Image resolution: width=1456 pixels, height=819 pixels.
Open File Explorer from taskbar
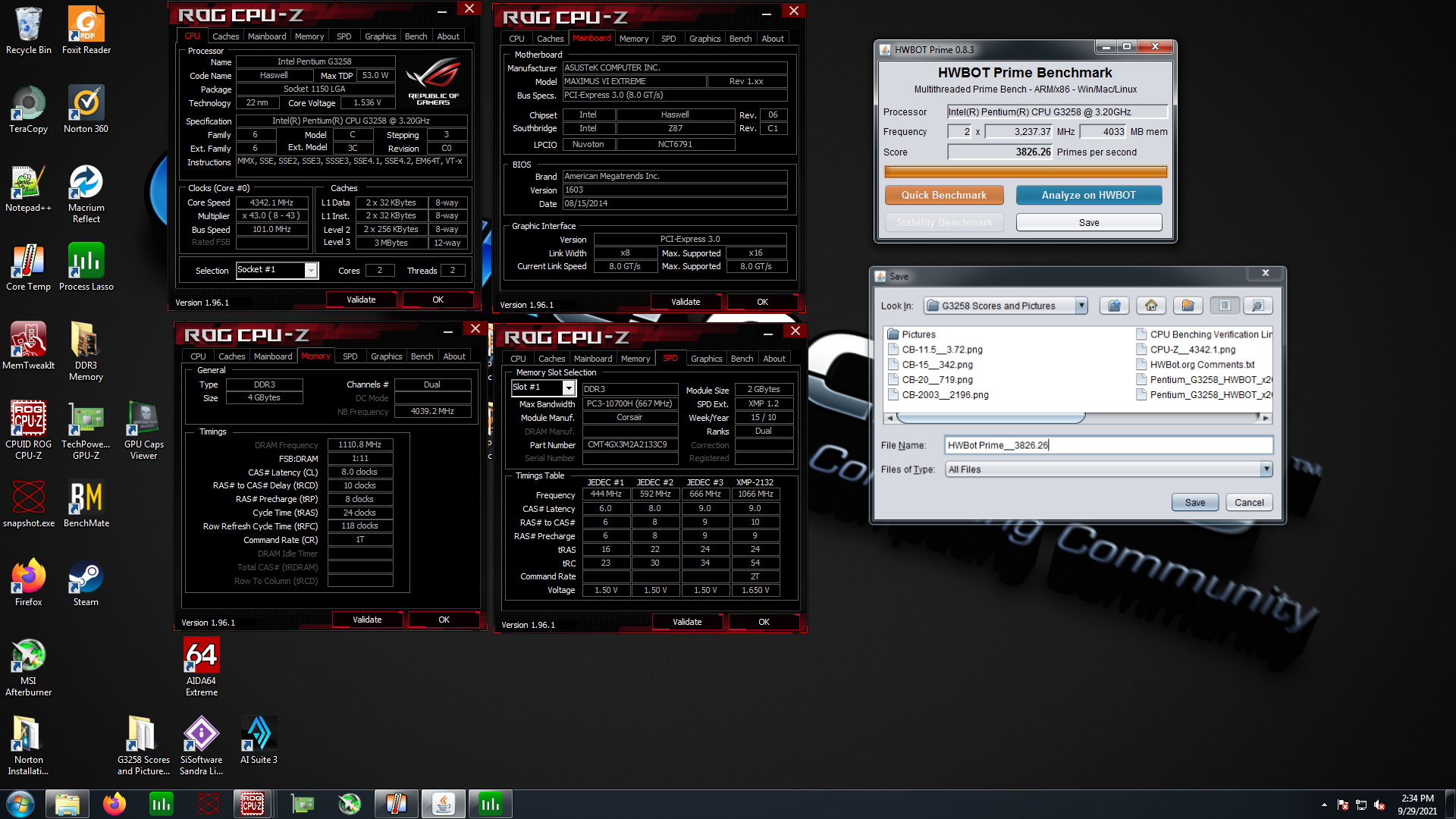point(67,804)
